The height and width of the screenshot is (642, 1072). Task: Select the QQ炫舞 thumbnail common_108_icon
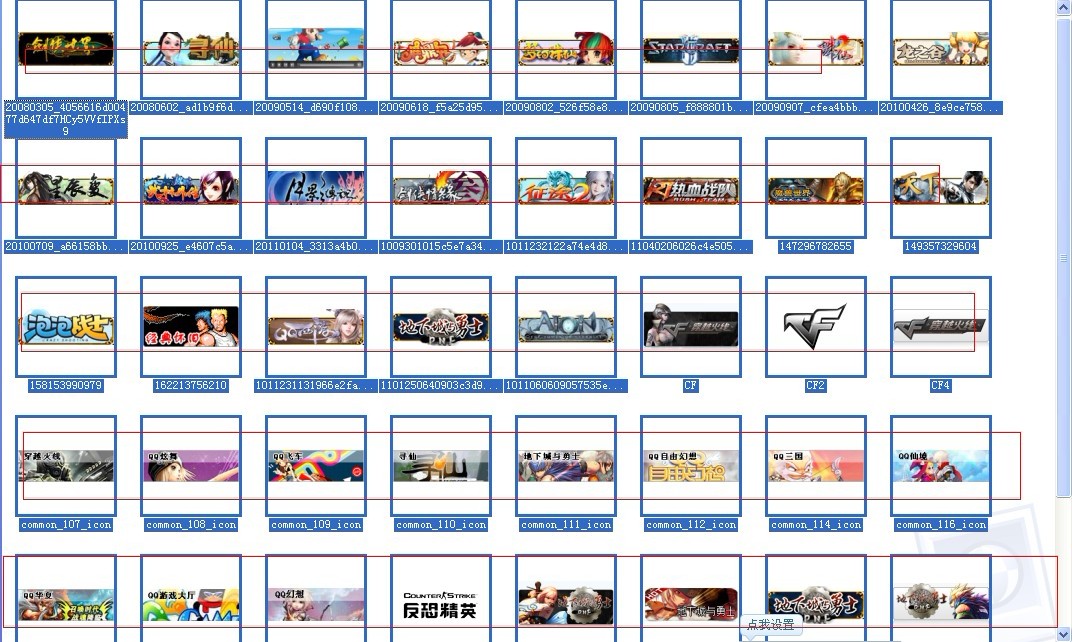pos(191,466)
